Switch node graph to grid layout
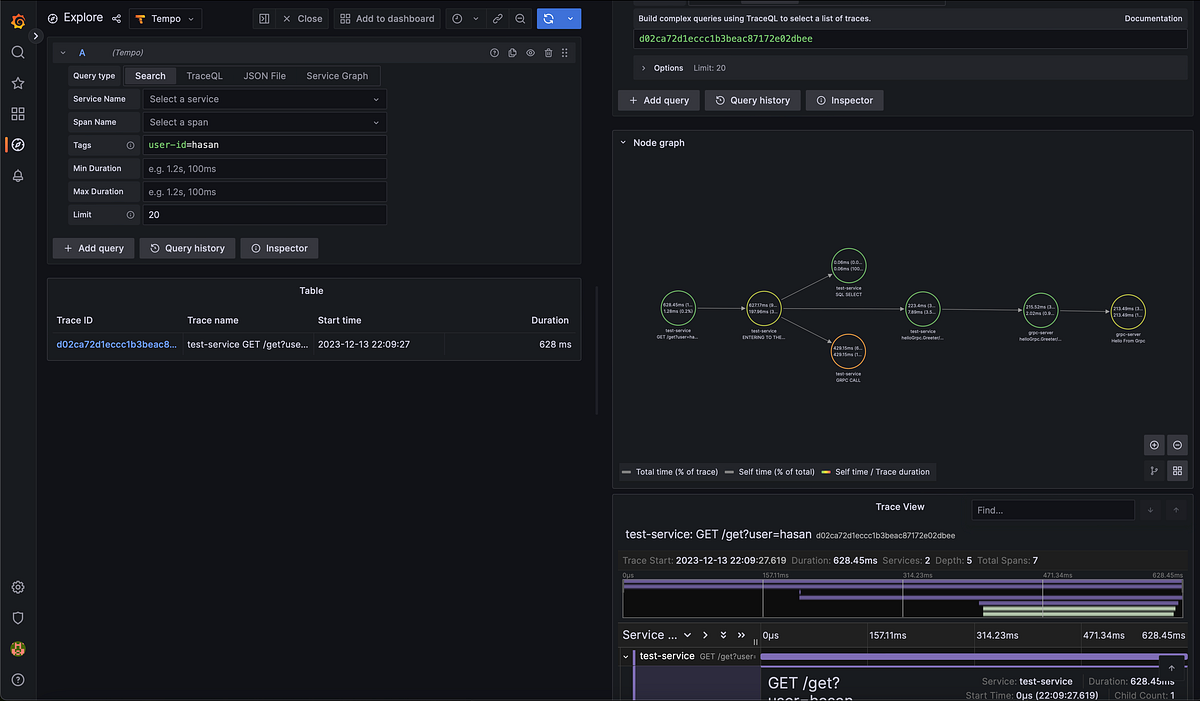Image resolution: width=1200 pixels, height=701 pixels. [x=1177, y=471]
